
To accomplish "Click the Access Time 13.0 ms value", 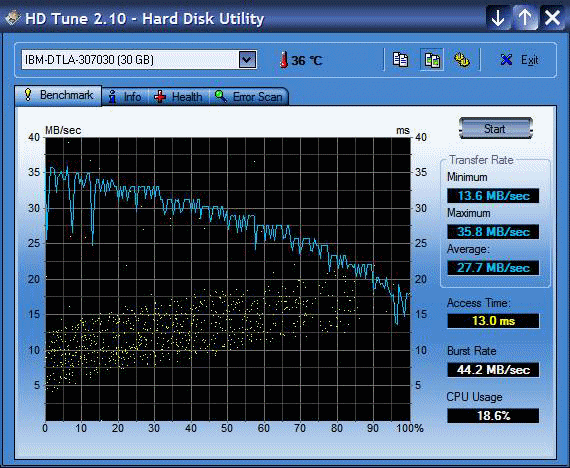I will pos(493,321).
